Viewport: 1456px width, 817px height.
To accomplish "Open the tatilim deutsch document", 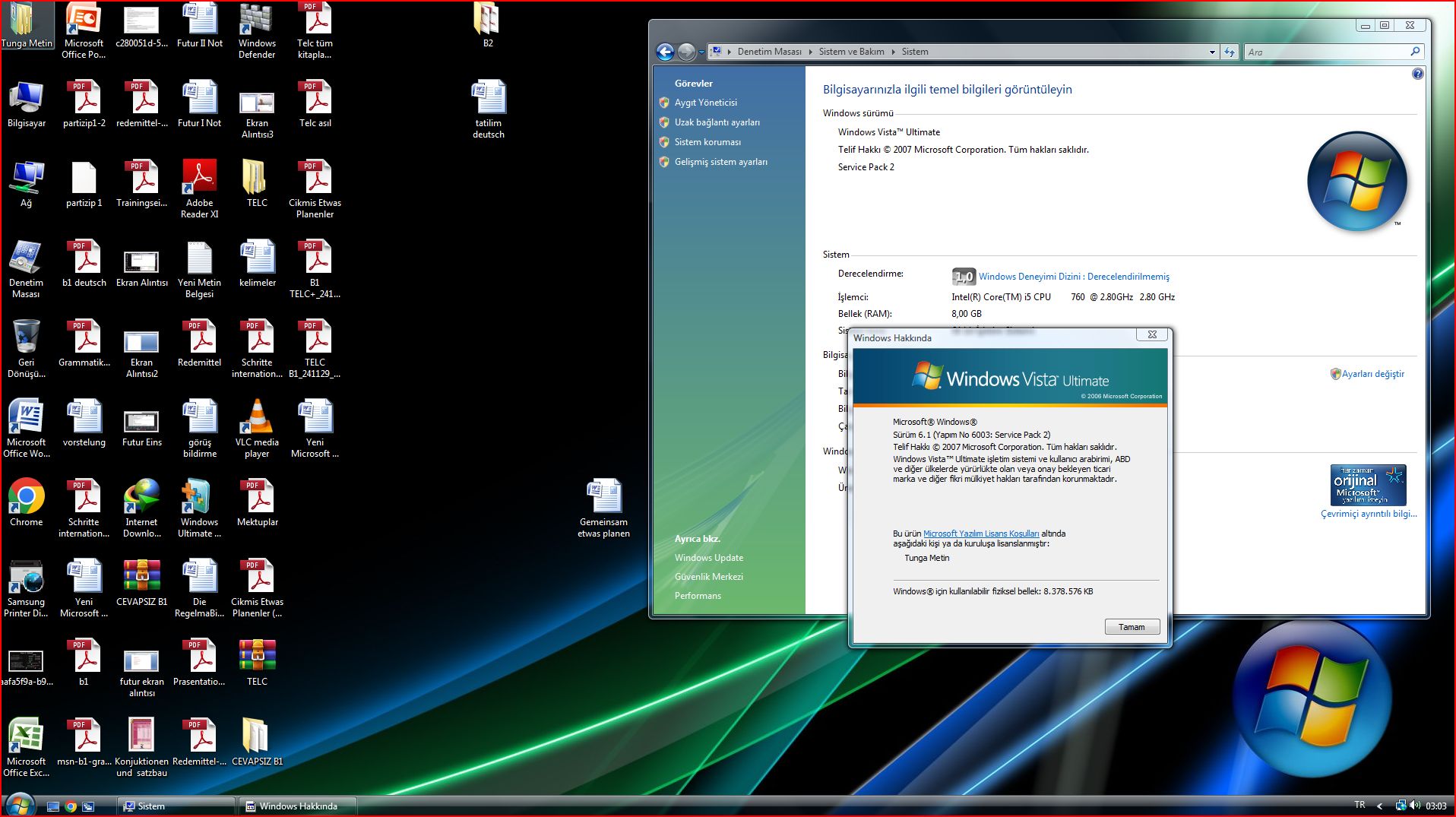I will coord(488,109).
